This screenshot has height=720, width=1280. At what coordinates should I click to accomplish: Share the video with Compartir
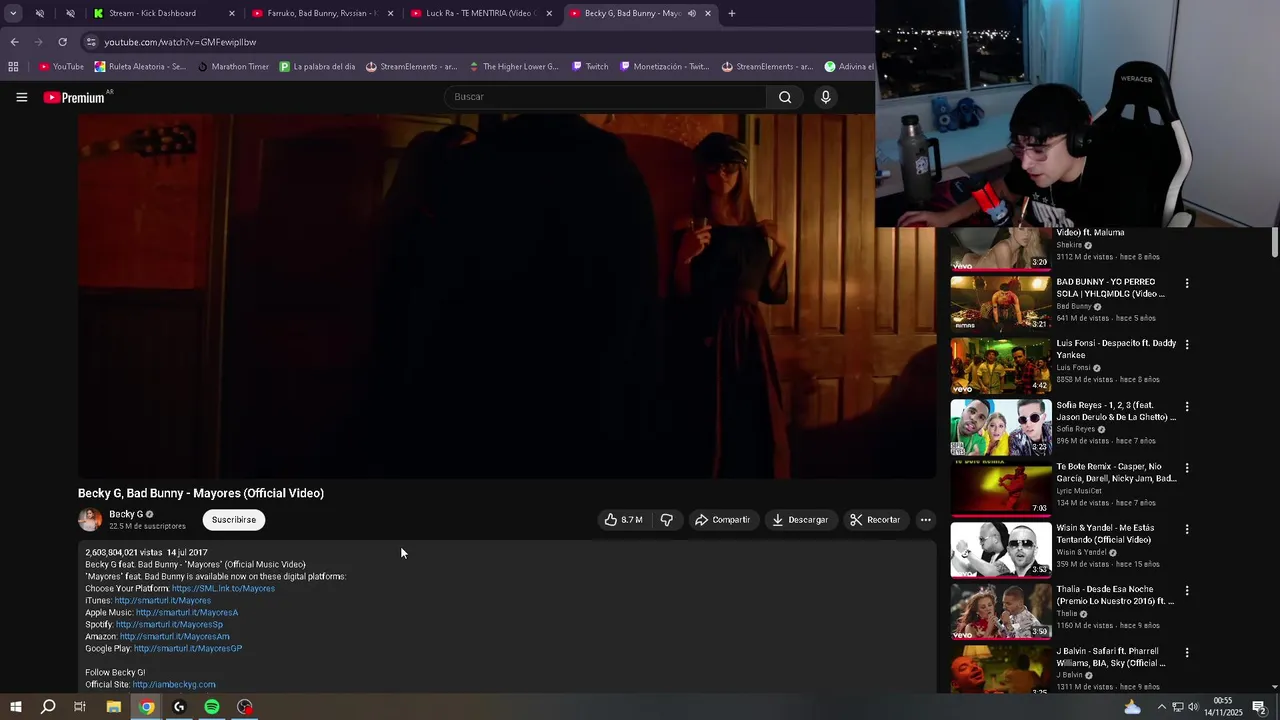click(x=722, y=520)
